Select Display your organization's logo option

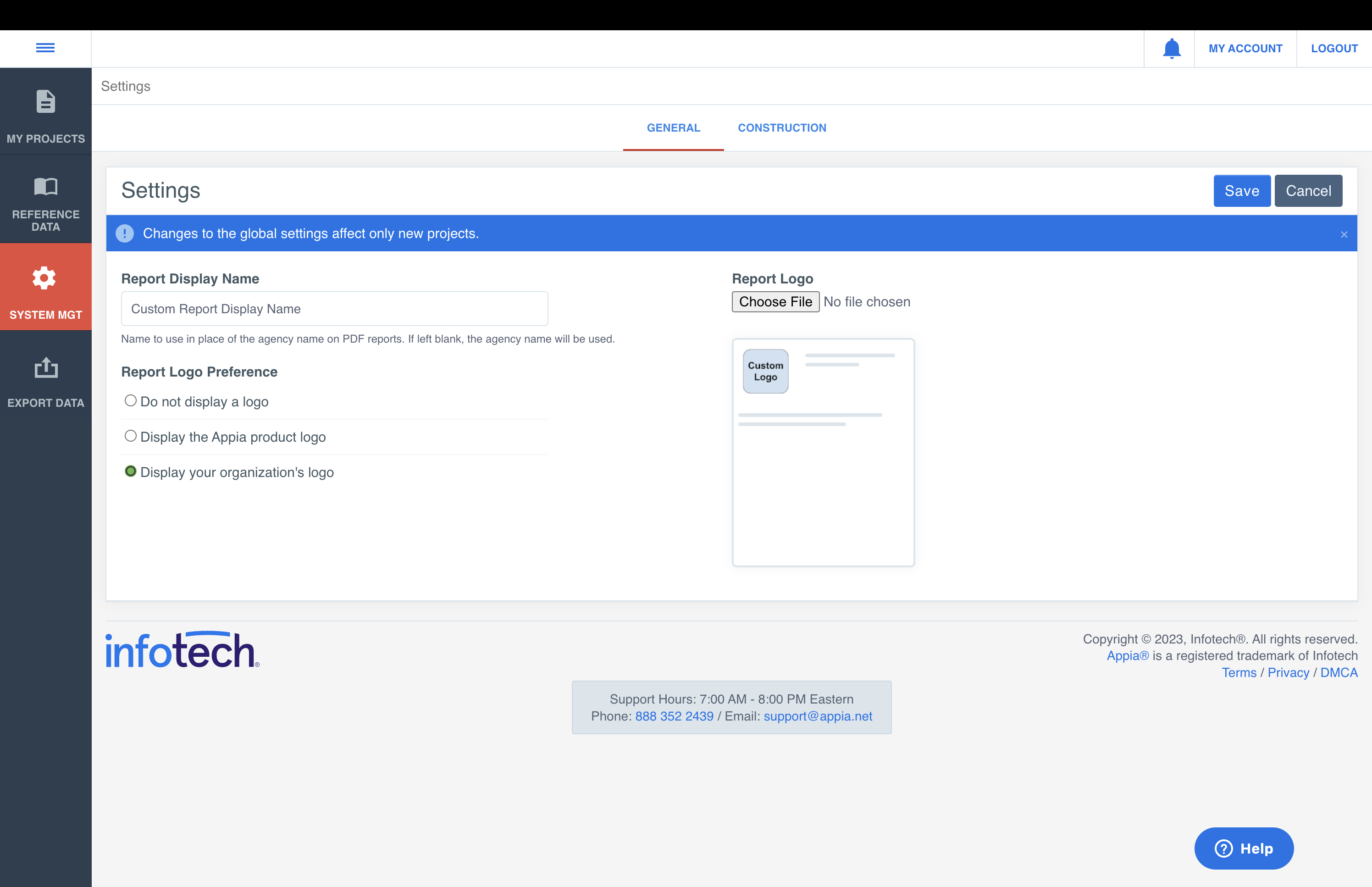(131, 471)
